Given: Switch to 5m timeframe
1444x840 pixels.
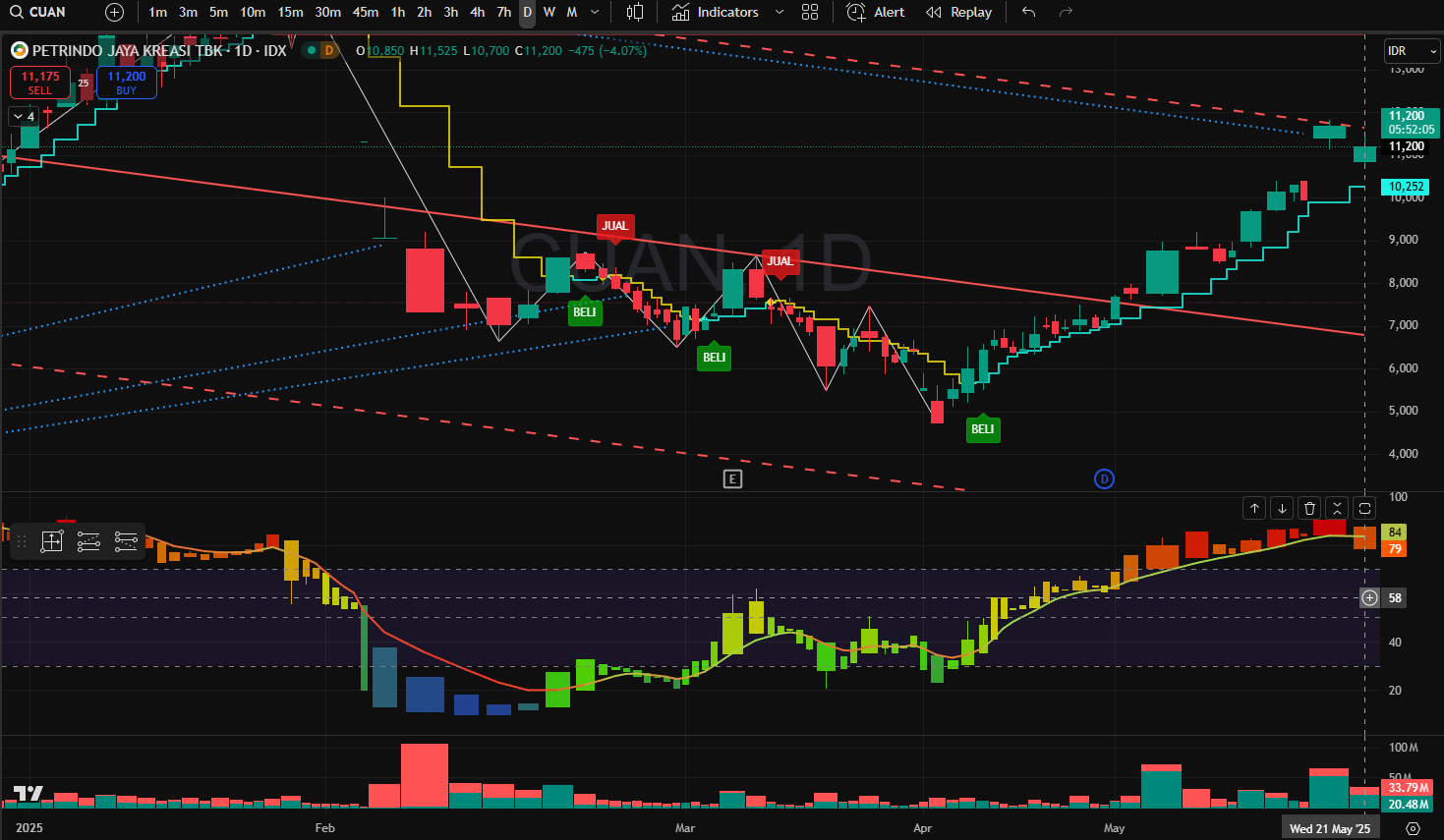Looking at the screenshot, I should pyautogui.click(x=218, y=12).
